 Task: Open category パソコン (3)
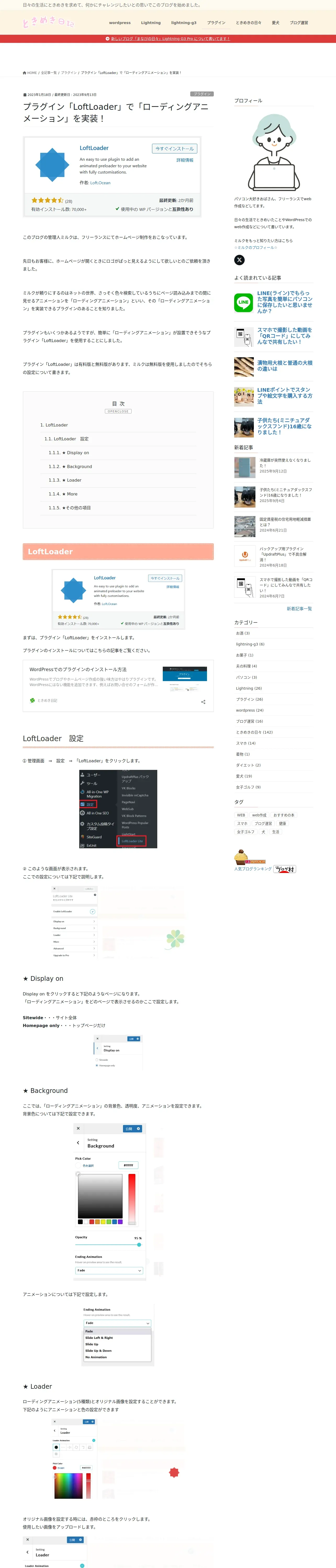(x=246, y=677)
